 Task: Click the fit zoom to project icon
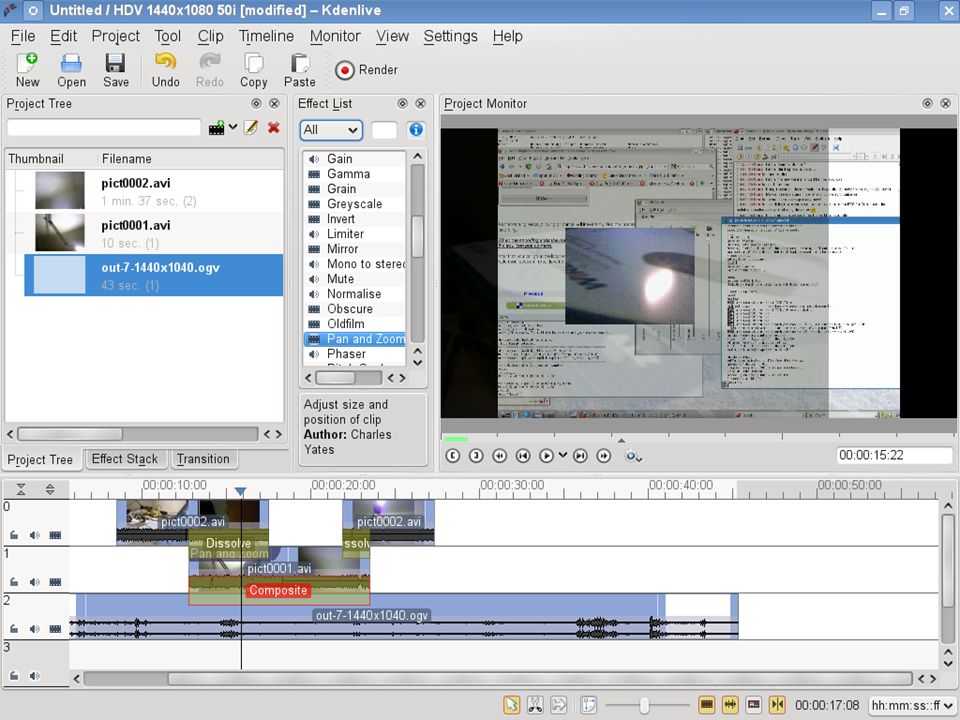pyautogui.click(x=588, y=705)
